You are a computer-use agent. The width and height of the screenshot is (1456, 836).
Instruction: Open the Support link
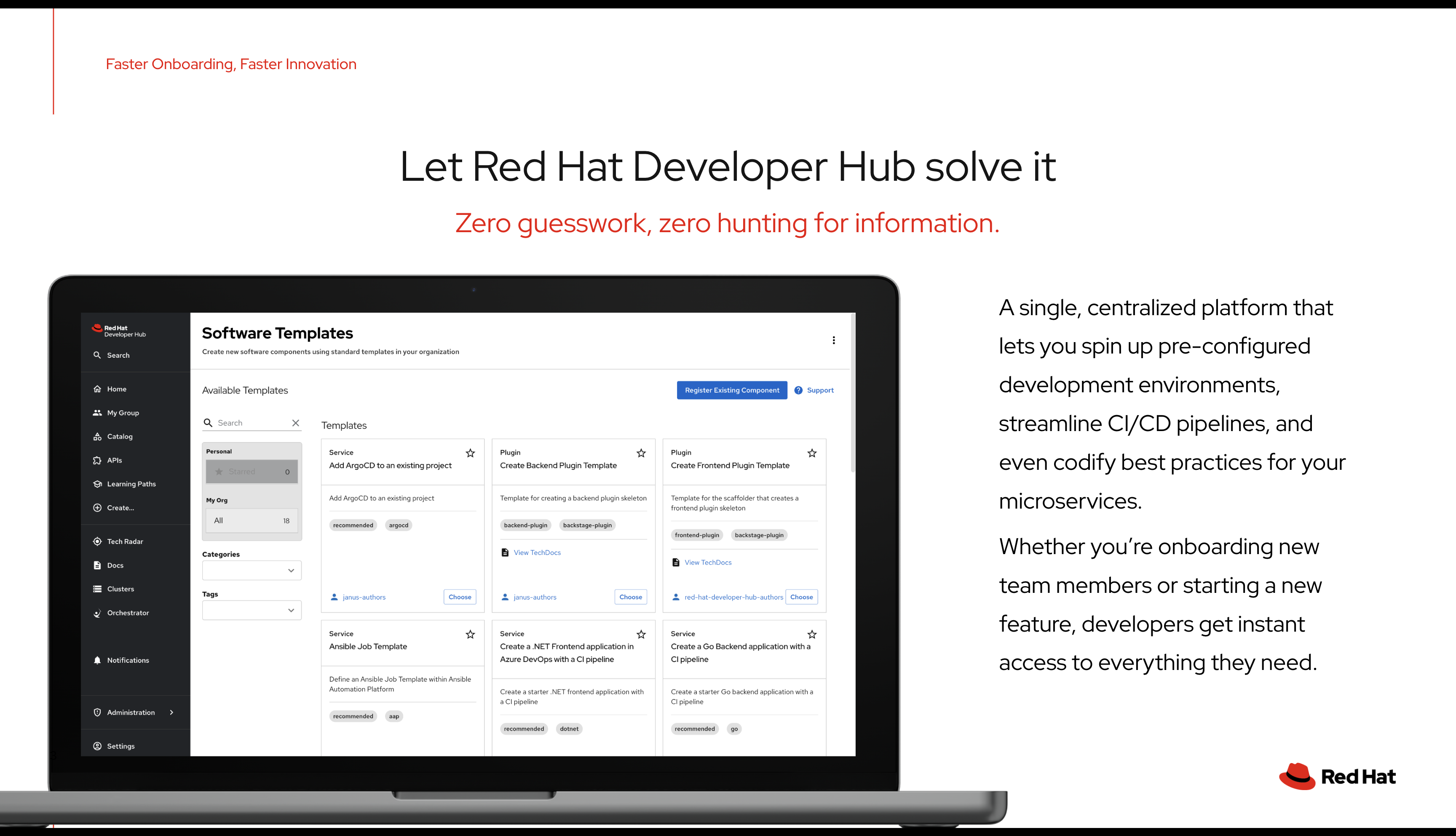820,391
